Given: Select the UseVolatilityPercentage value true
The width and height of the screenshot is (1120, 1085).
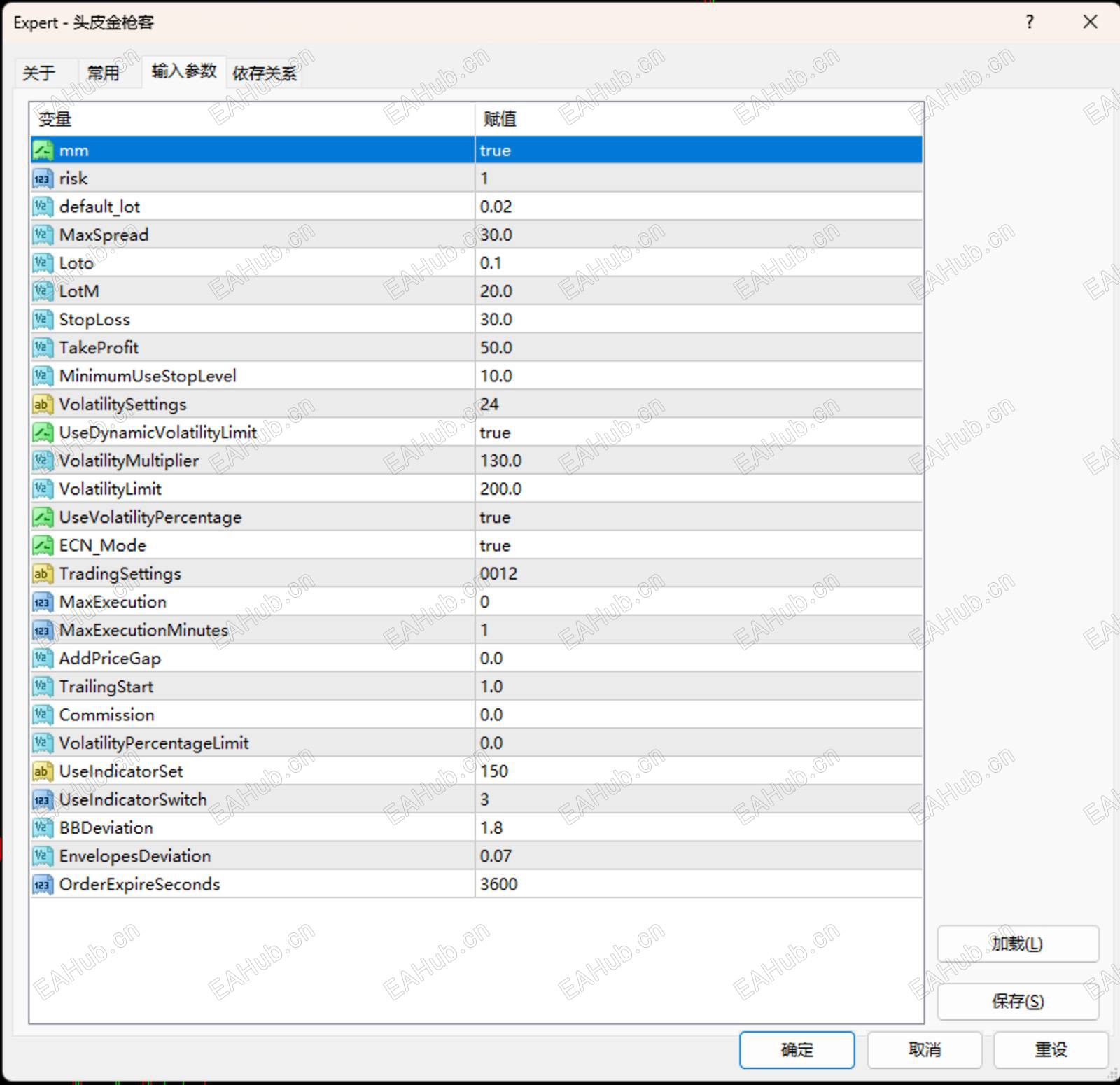Looking at the screenshot, I should [496, 517].
